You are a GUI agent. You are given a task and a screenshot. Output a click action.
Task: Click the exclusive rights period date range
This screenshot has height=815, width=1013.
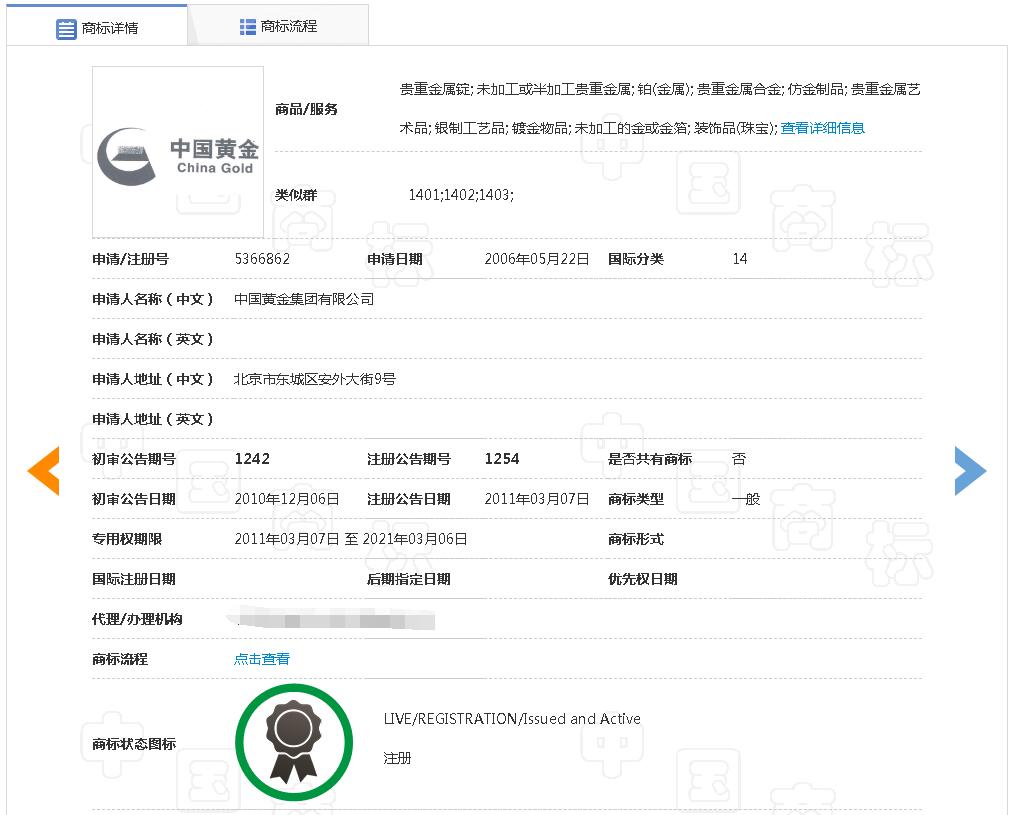coord(351,539)
